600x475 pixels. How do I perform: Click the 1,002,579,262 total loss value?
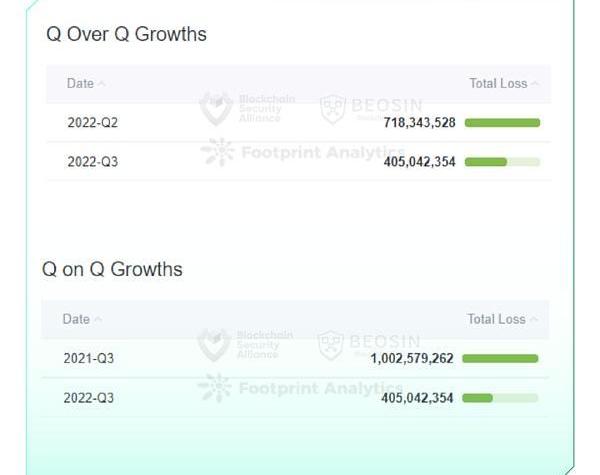click(x=412, y=358)
